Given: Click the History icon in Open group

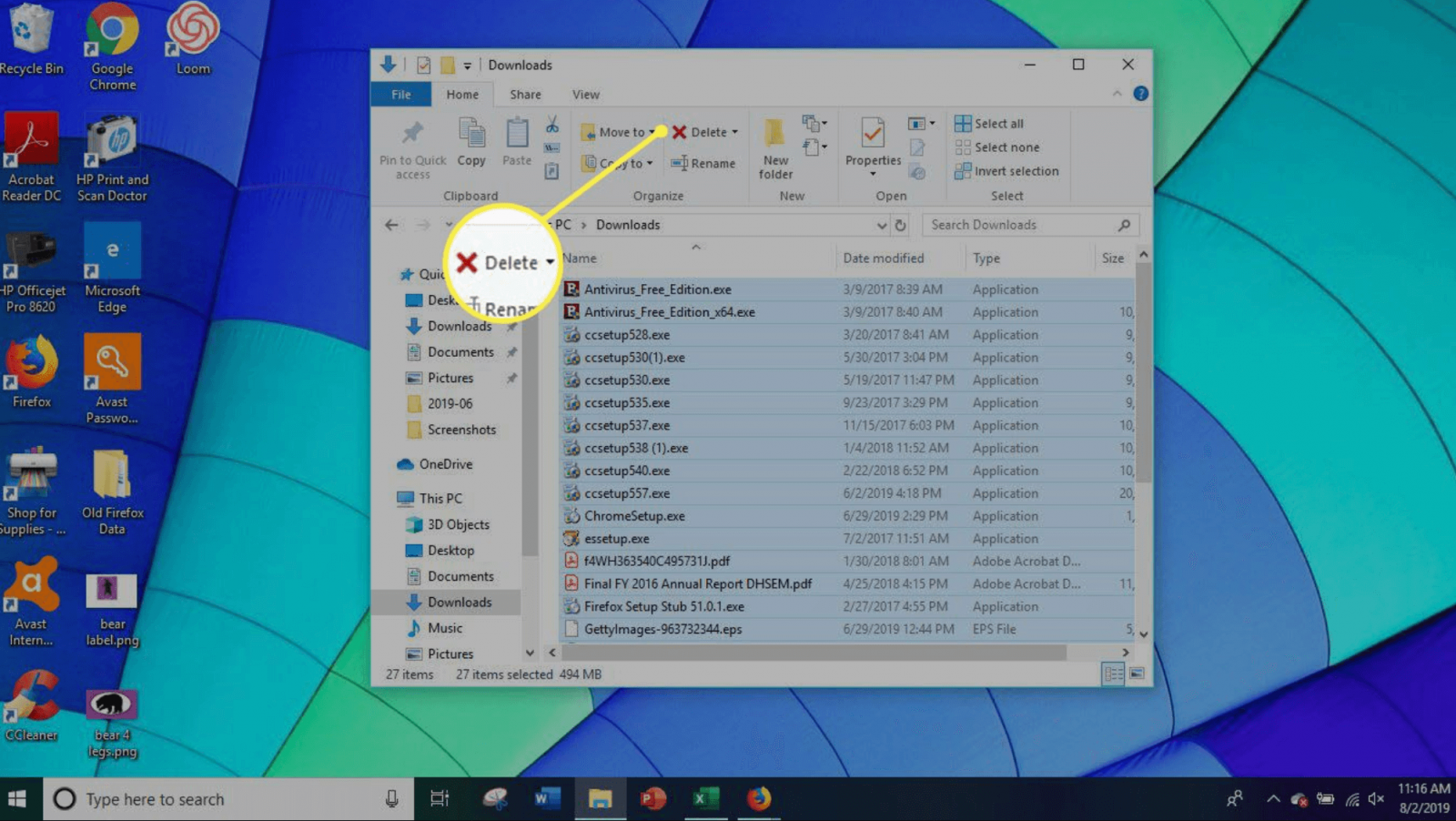Looking at the screenshot, I should pyautogui.click(x=917, y=172).
